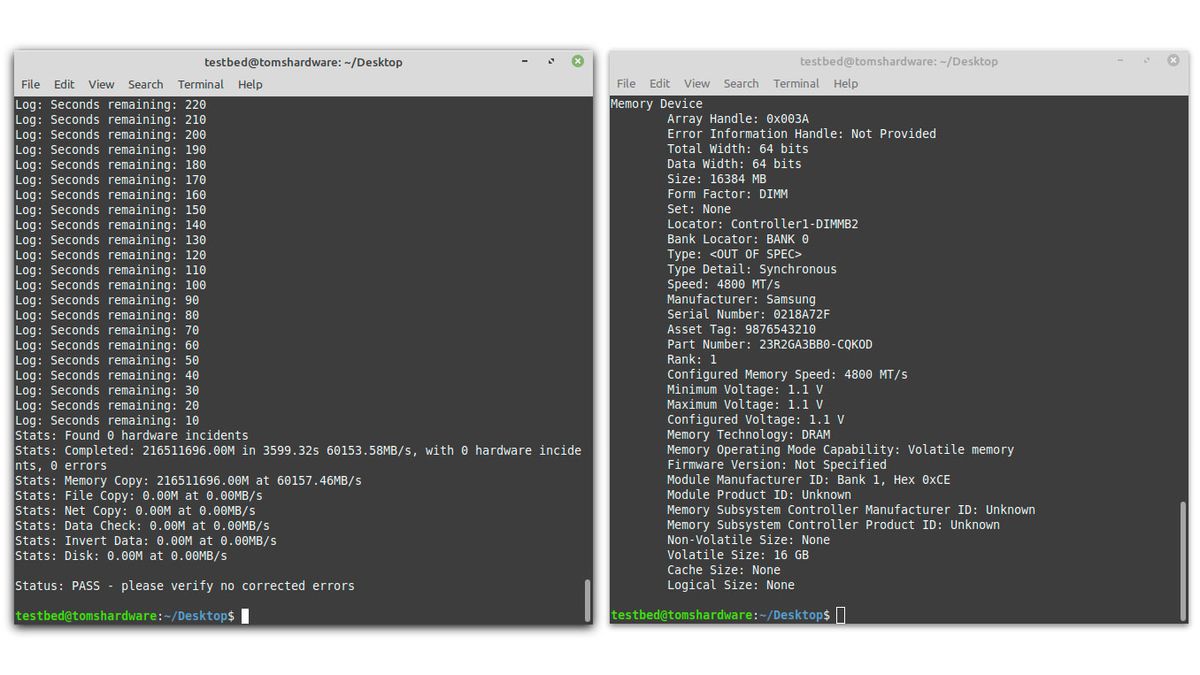1200x675 pixels.
Task: Click scrollbar thumb in stress-test log terminal
Action: click(587, 599)
